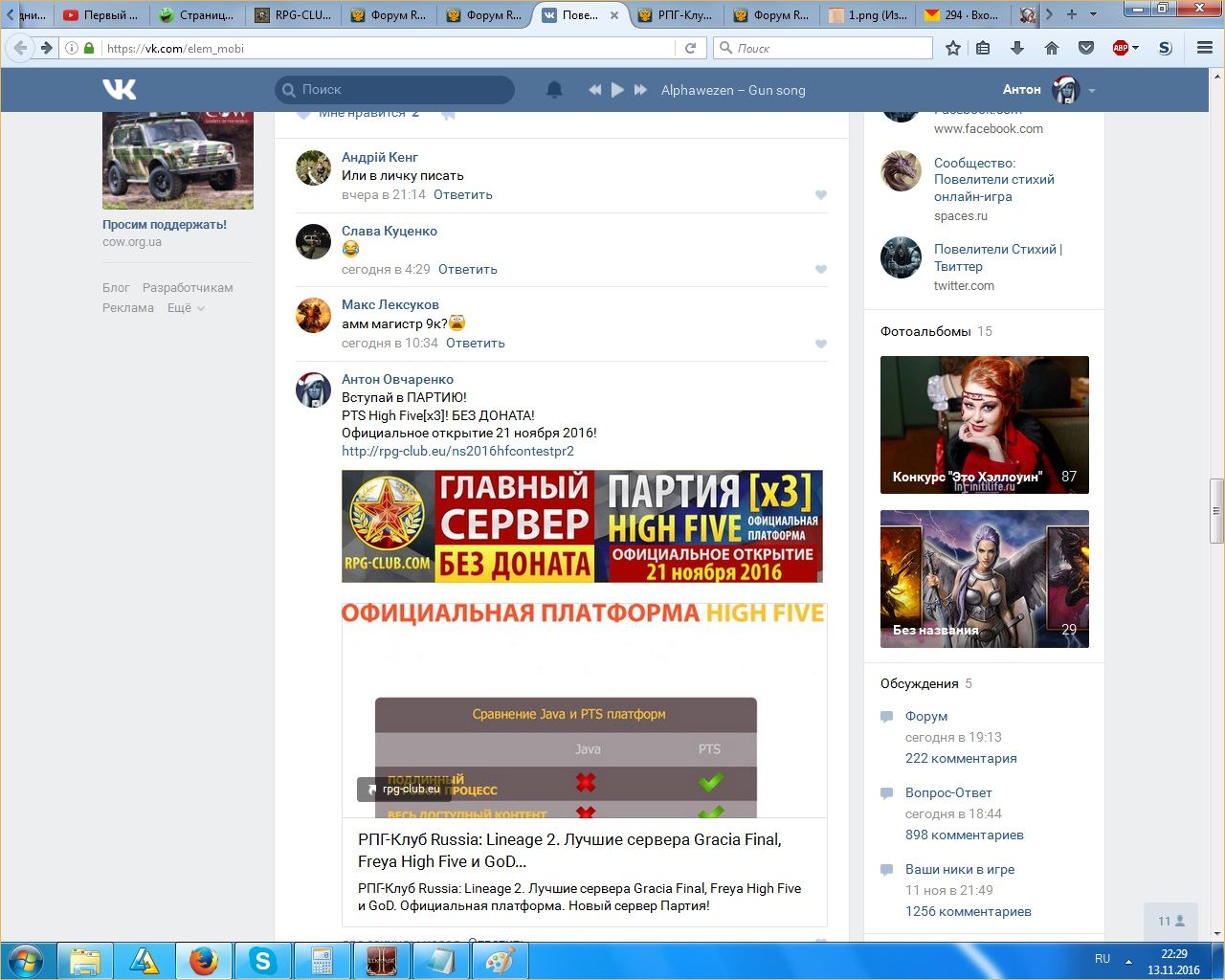The height and width of the screenshot is (980, 1225).
Task: Reply to Макс Лексуков's comment
Action: point(475,344)
